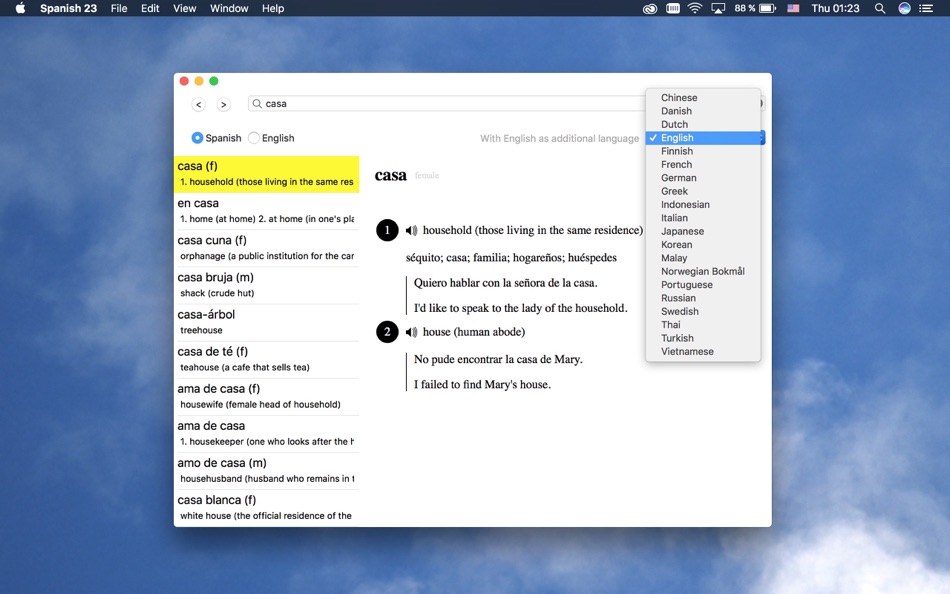This screenshot has width=950, height=594.
Task: Select the 'amo de casa (m)' entry
Action: tap(267, 470)
